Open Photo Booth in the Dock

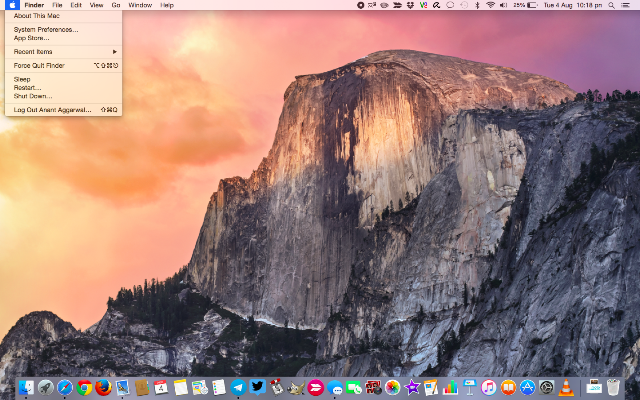click(373, 387)
